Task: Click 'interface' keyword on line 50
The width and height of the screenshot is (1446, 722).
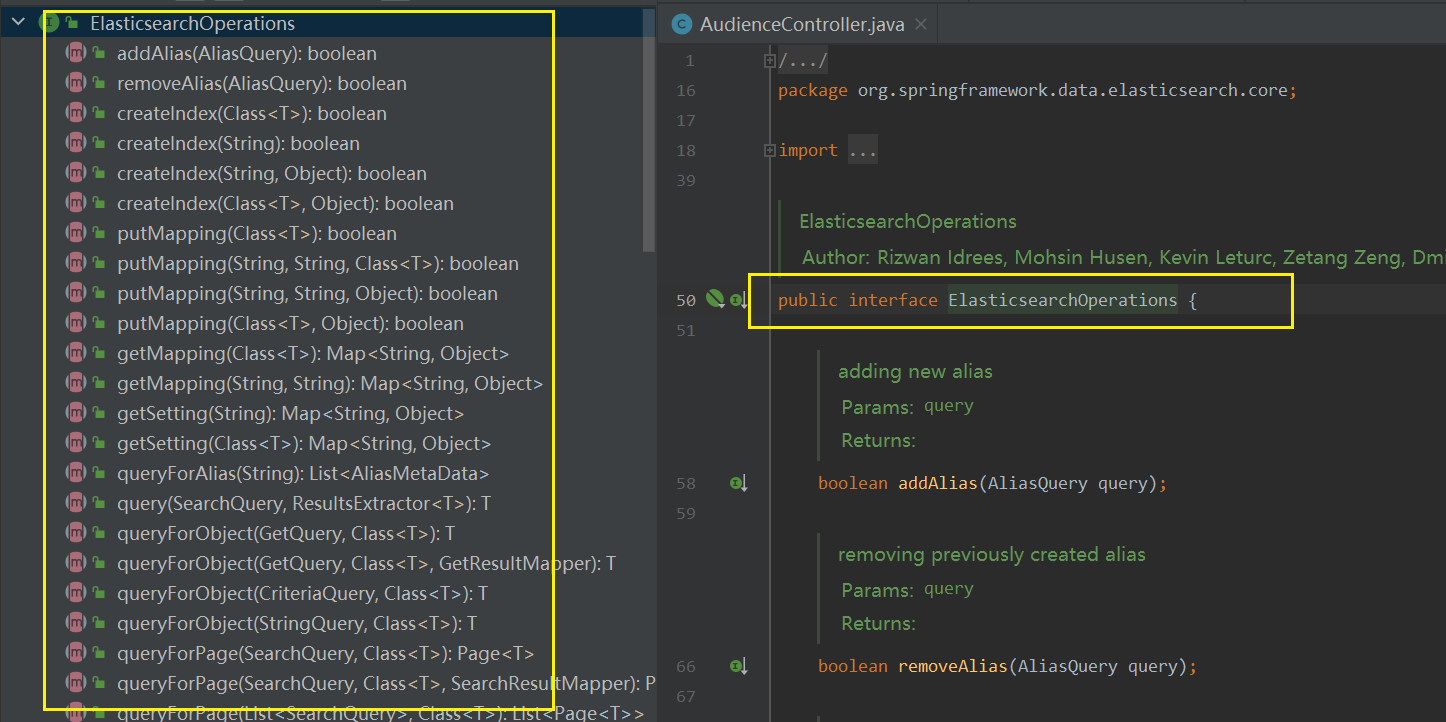Action: tap(893, 300)
